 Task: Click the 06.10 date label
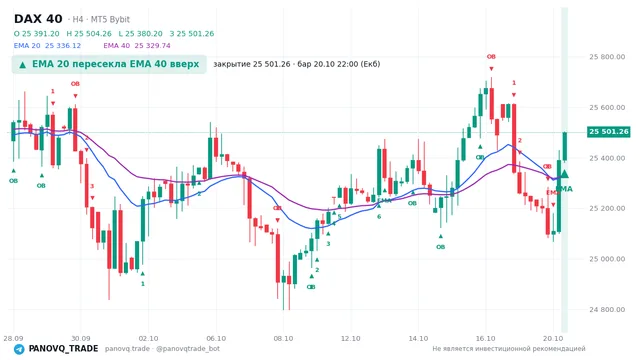[216, 338]
